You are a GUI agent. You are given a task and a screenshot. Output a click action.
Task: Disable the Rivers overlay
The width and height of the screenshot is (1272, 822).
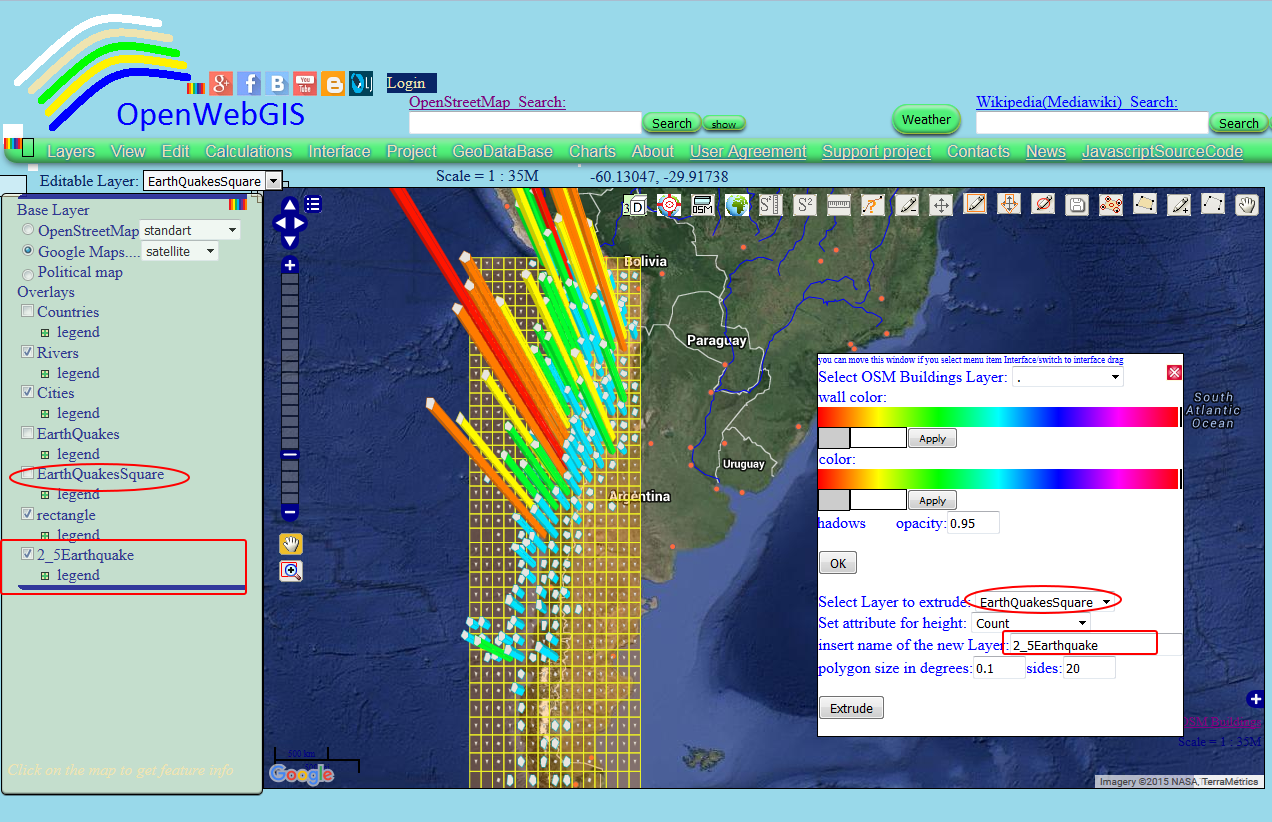pyautogui.click(x=26, y=352)
